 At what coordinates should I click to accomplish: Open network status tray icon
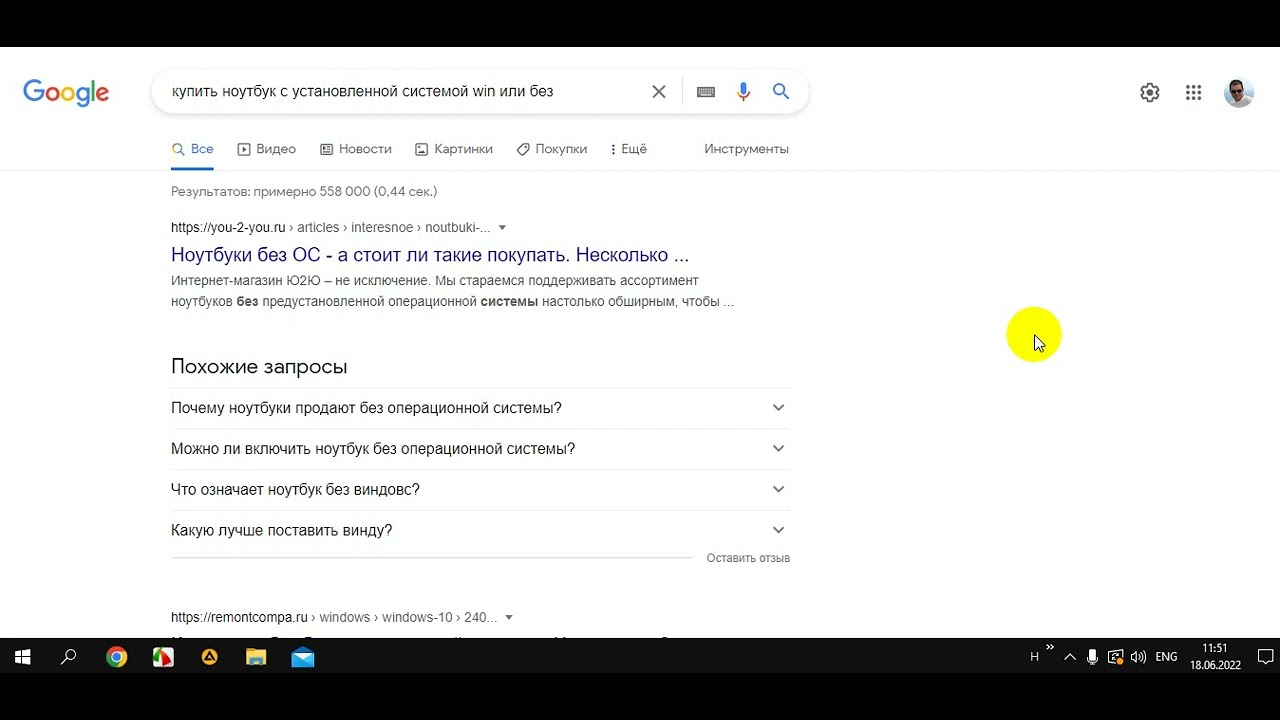click(1115, 657)
